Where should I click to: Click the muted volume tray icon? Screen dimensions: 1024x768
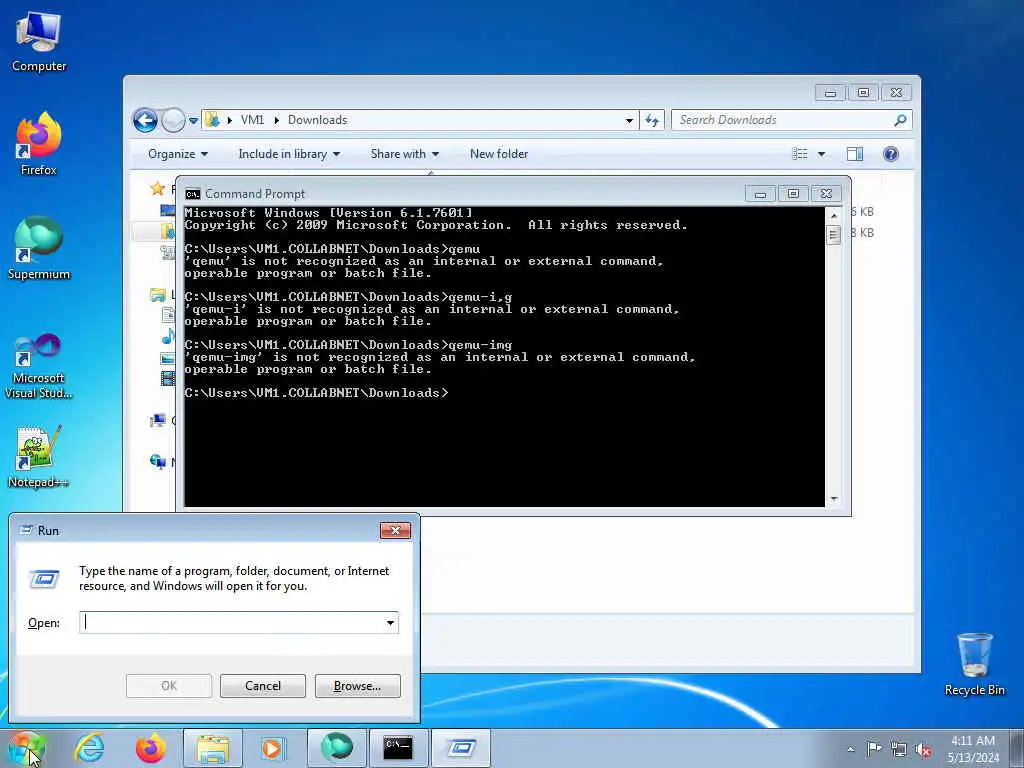(923, 749)
